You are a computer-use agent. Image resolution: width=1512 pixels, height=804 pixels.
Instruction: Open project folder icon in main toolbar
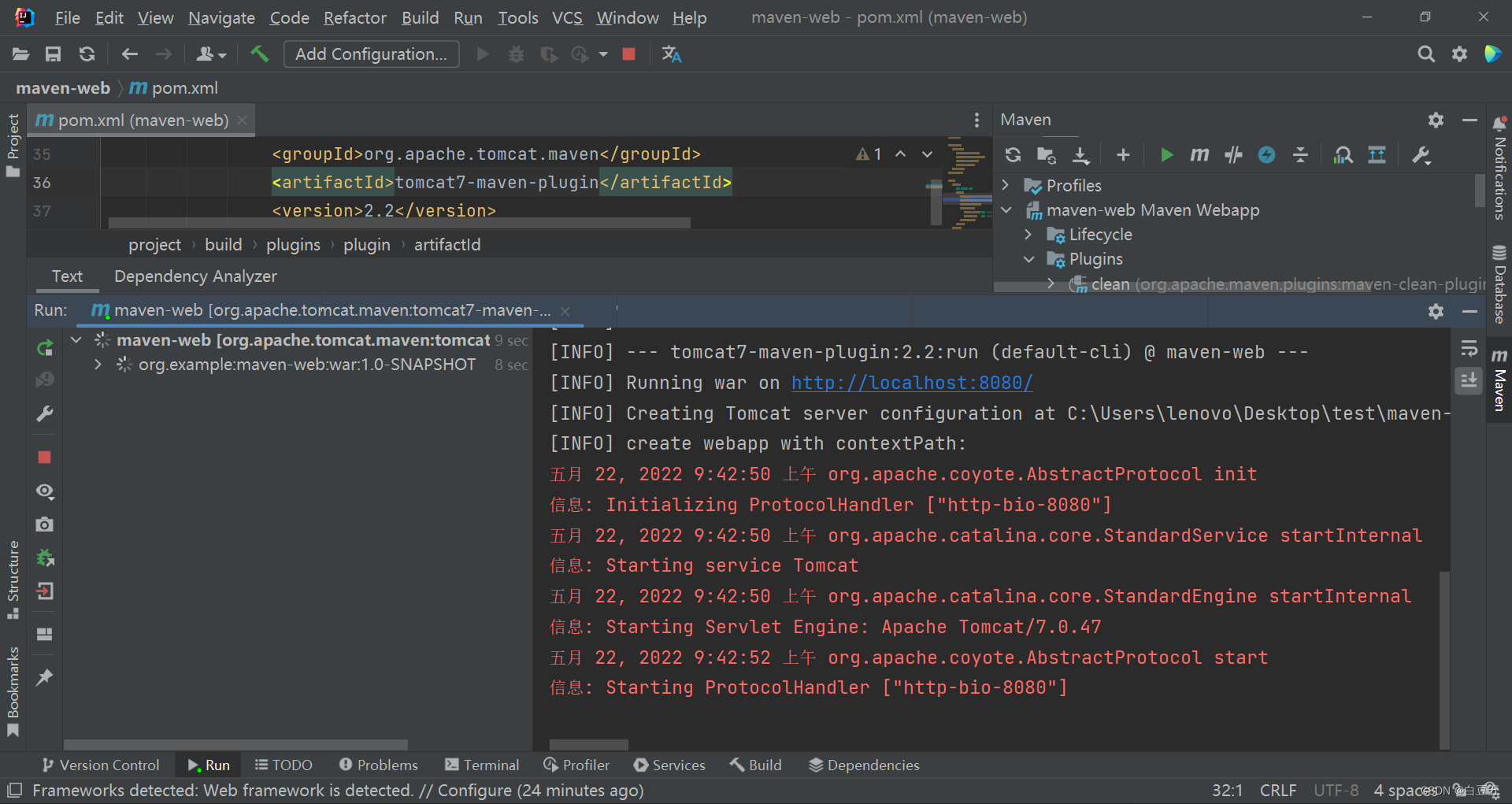point(20,54)
